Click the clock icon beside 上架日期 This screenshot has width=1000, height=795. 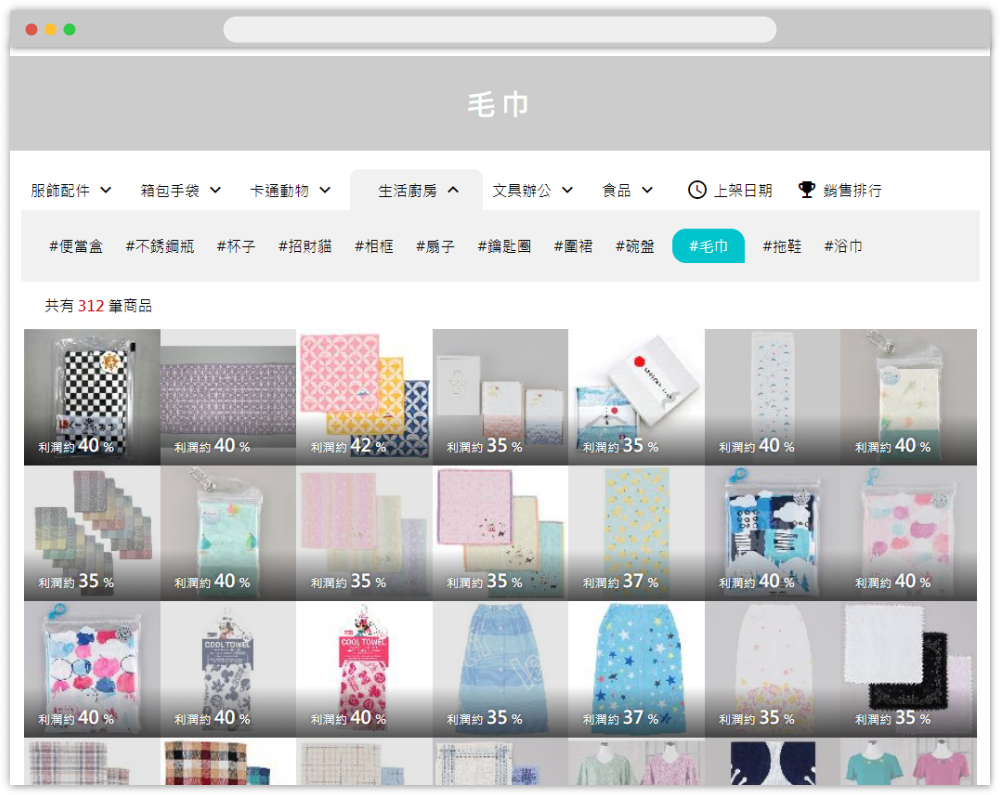[697, 190]
